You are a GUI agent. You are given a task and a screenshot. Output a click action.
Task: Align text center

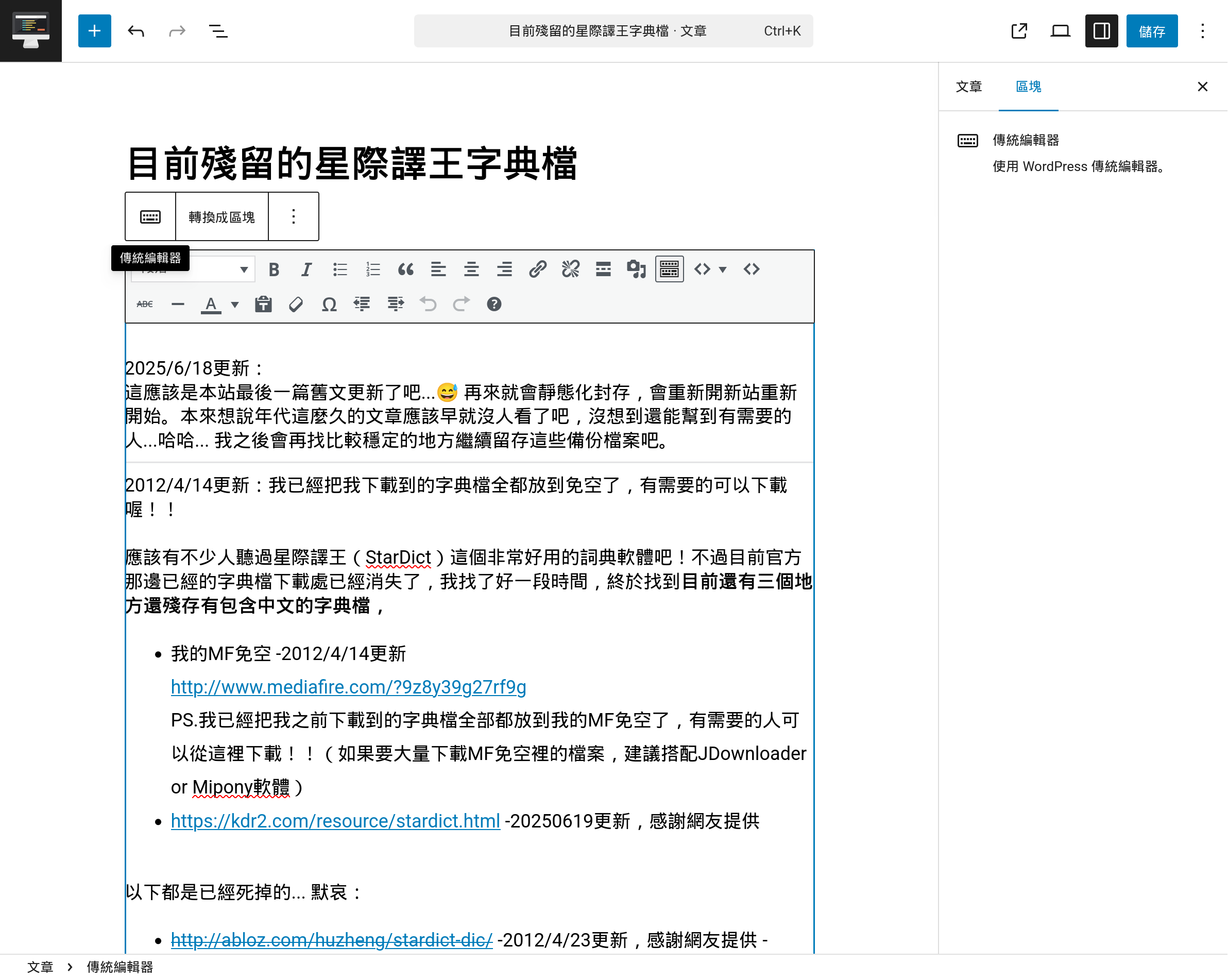pyautogui.click(x=471, y=269)
